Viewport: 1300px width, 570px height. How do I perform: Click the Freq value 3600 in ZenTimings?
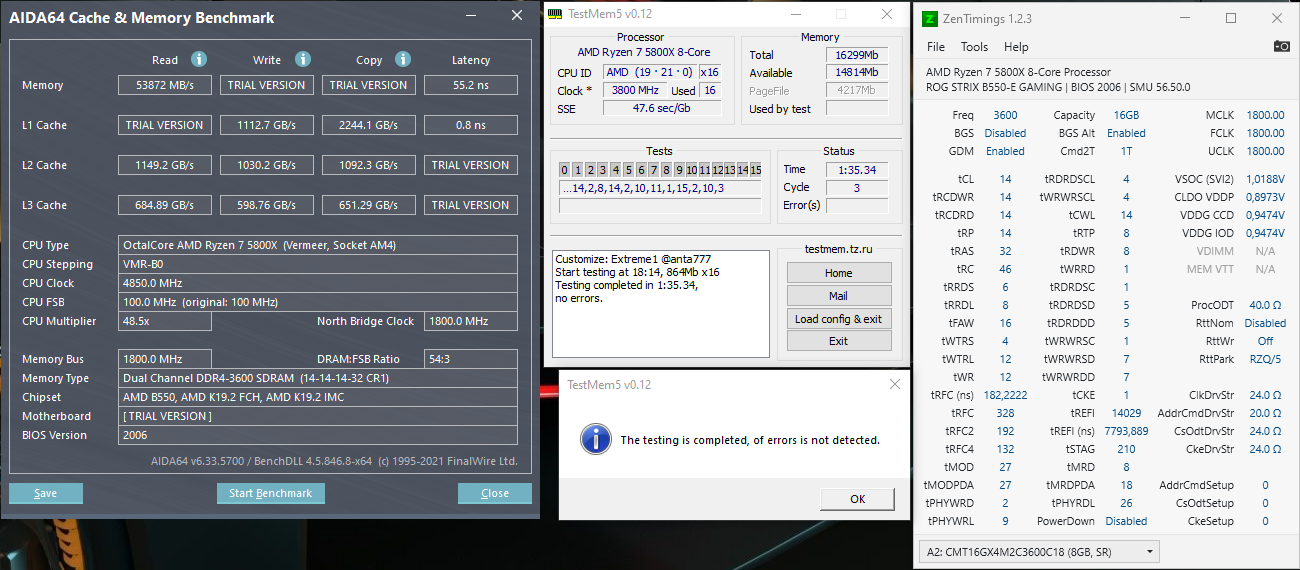pyautogui.click(x=1005, y=115)
